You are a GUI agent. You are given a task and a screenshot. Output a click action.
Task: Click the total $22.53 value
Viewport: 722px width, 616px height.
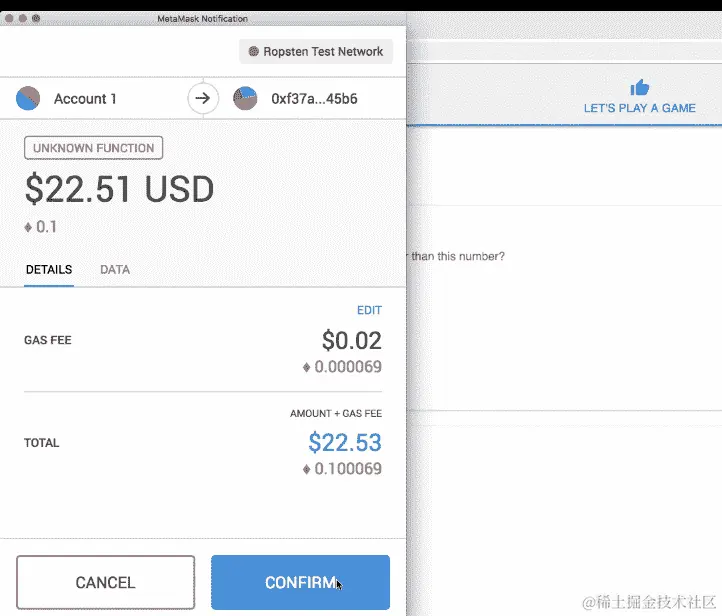point(345,442)
